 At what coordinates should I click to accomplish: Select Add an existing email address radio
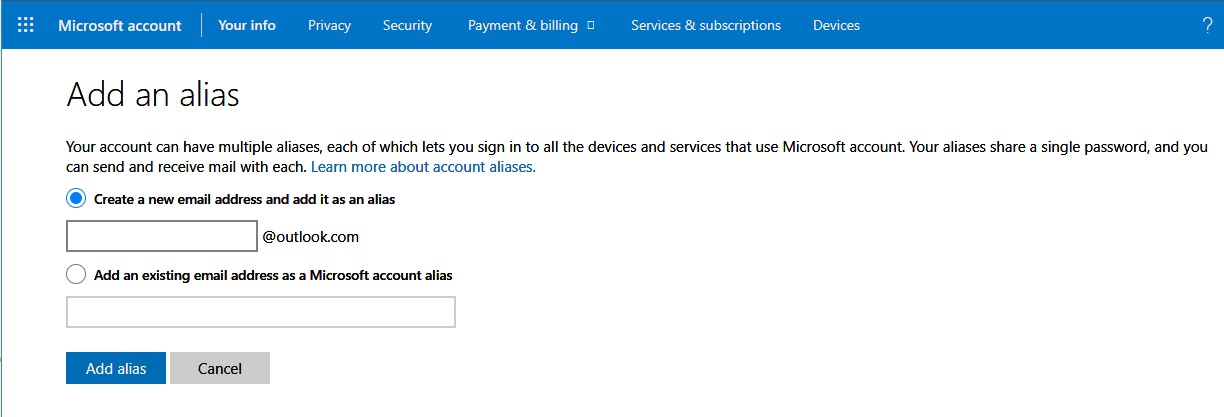tap(76, 274)
